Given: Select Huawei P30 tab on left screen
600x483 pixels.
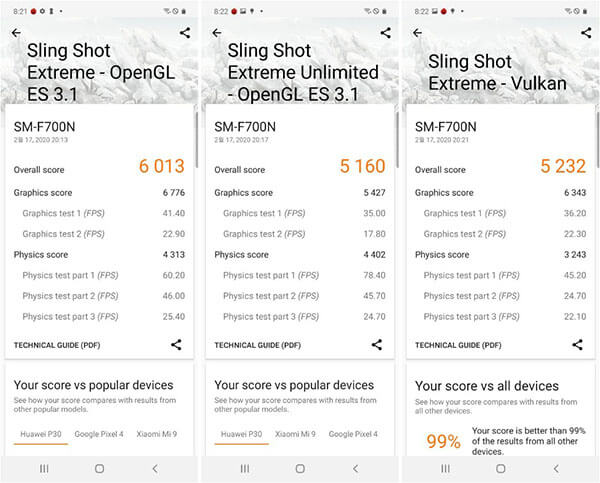Looking at the screenshot, I should 40,434.
